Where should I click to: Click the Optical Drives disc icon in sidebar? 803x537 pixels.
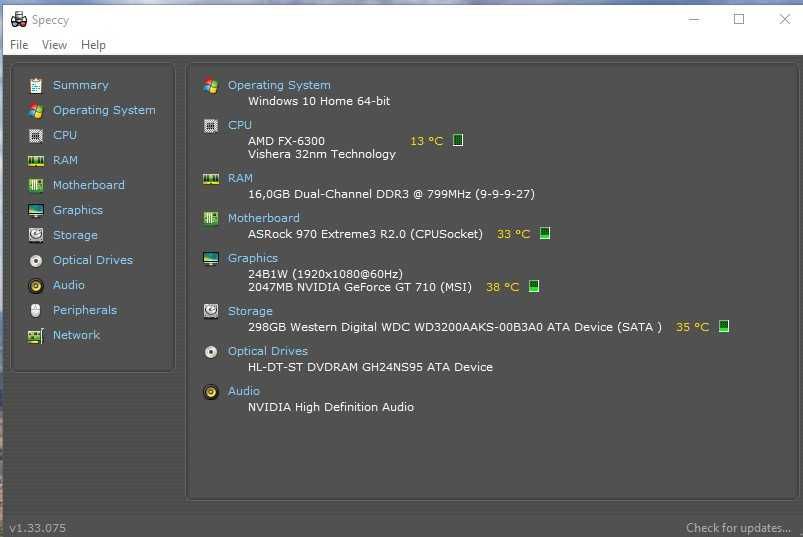pyautogui.click(x=36, y=261)
